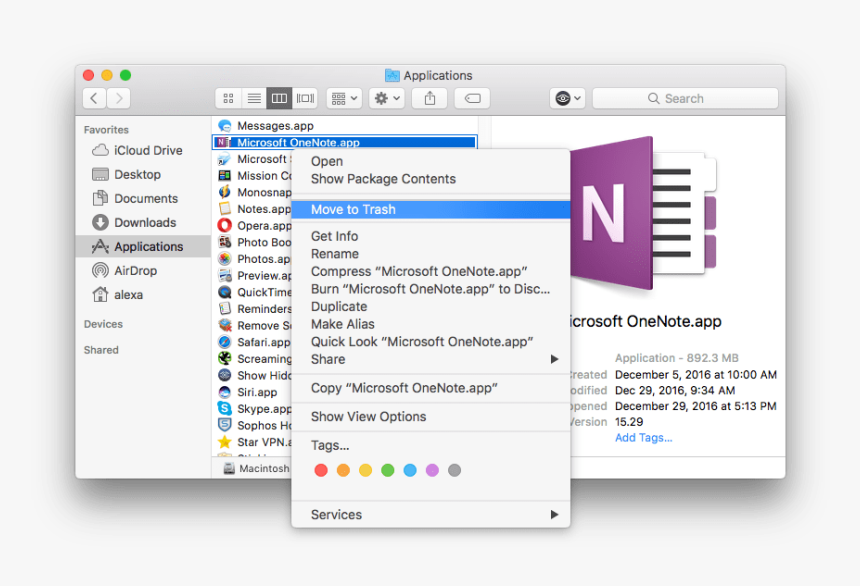
Task: Choose Duplicate in the context menu
Action: click(431, 306)
